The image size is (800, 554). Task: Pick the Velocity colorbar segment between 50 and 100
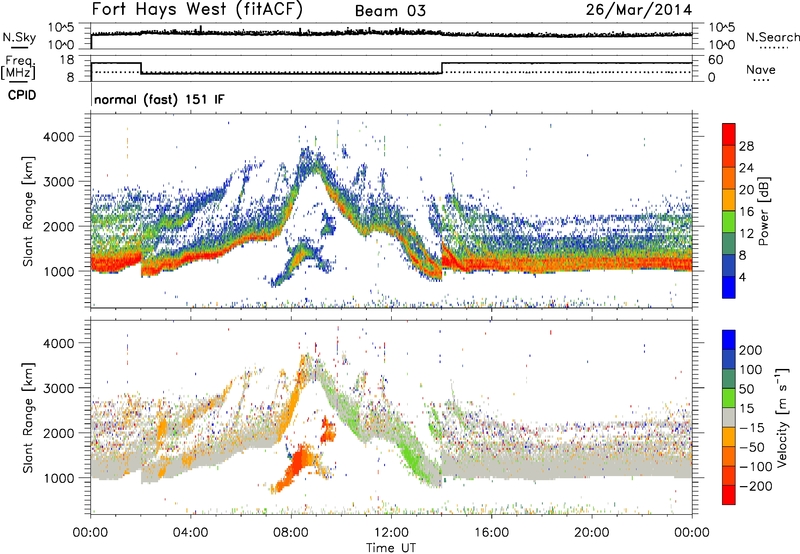coord(729,379)
